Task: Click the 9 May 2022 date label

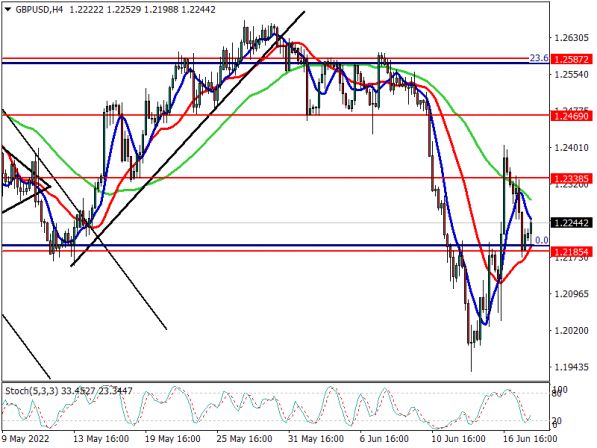Action: coord(26,438)
